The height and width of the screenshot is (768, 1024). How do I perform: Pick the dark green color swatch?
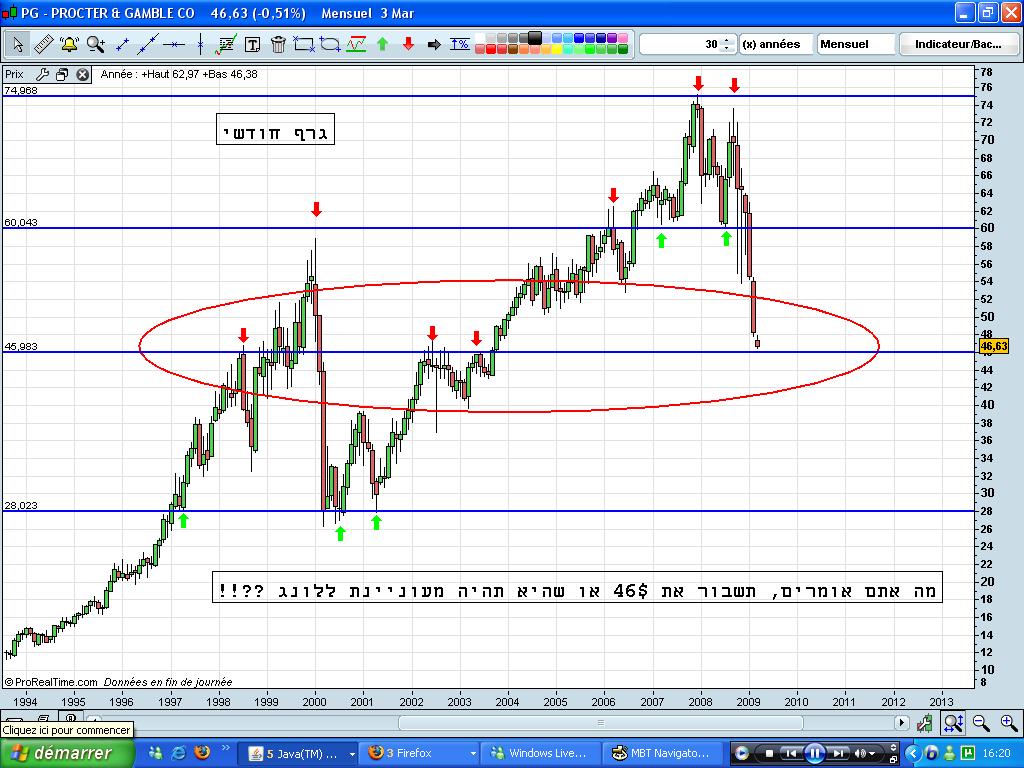(623, 49)
